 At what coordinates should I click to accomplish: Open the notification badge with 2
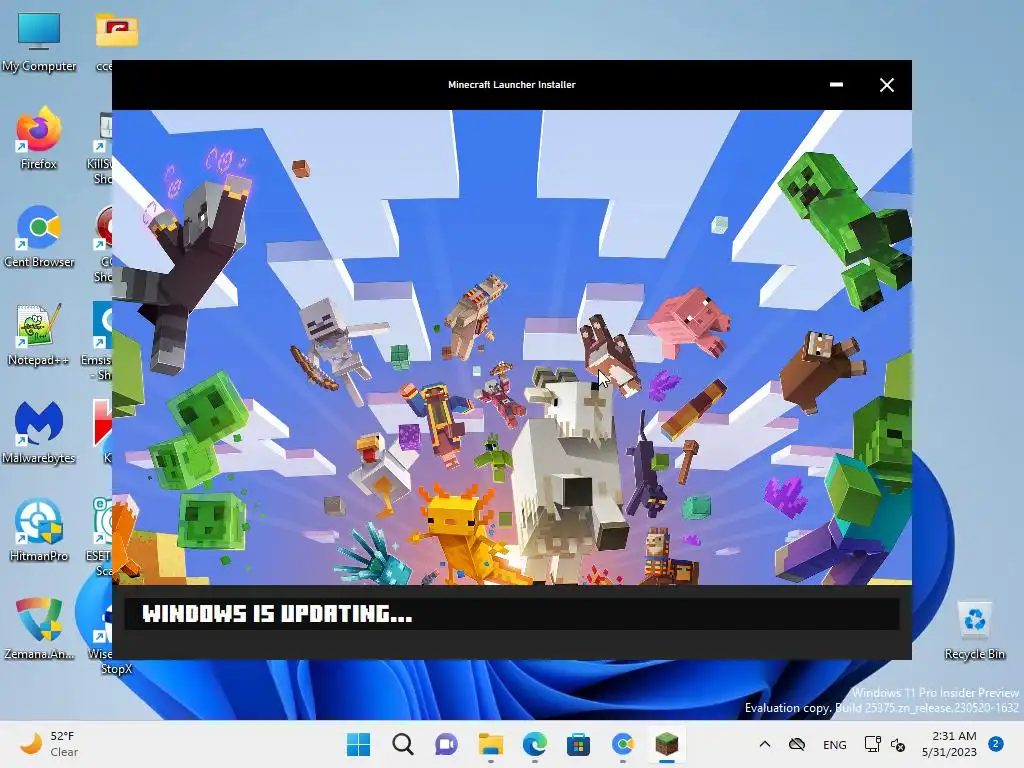click(996, 744)
